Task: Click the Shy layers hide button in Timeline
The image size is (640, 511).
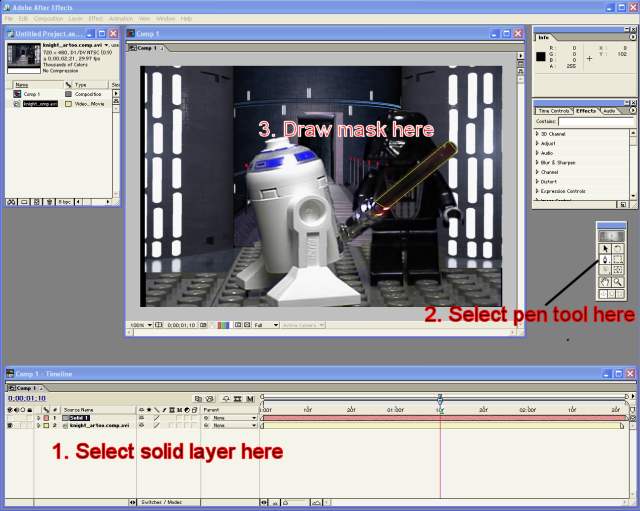Action: [x=226, y=399]
